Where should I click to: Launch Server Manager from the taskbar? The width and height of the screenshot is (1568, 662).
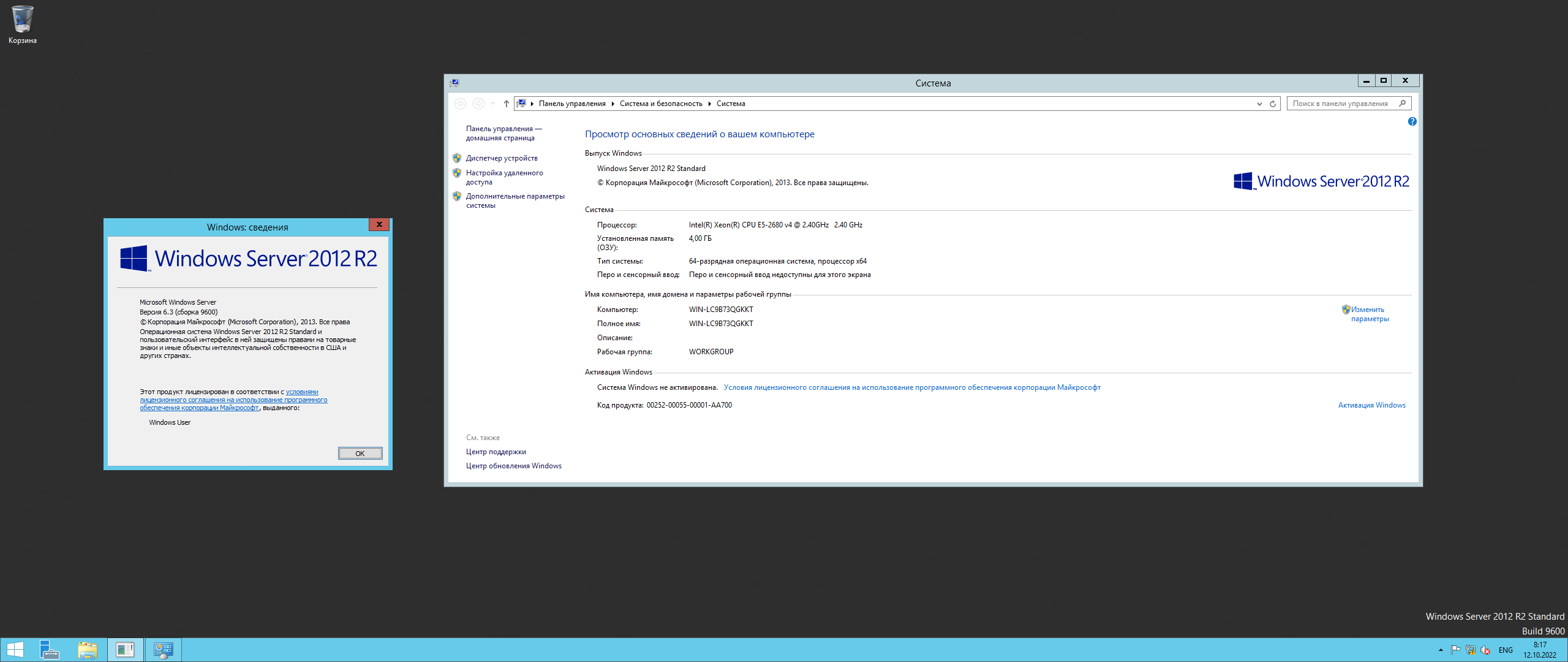(x=49, y=650)
